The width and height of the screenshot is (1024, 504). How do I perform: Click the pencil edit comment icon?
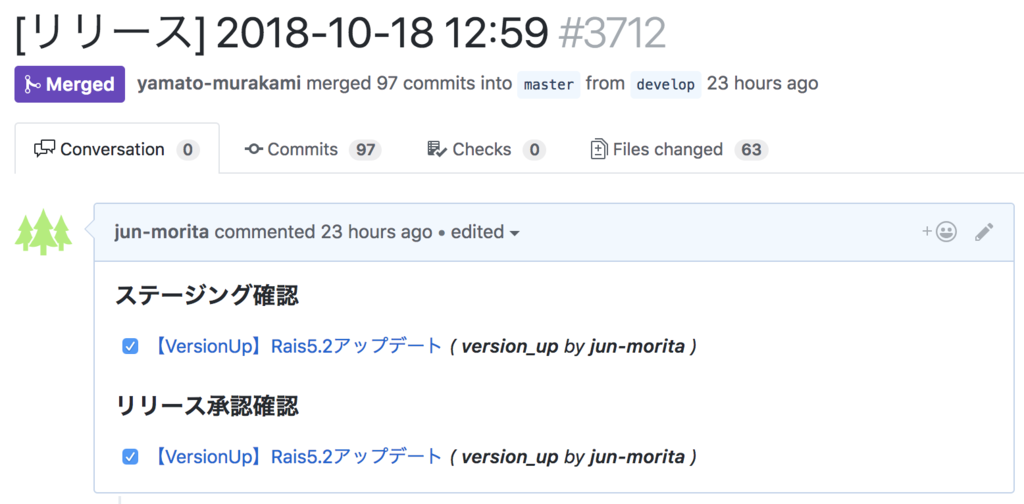[x=984, y=232]
